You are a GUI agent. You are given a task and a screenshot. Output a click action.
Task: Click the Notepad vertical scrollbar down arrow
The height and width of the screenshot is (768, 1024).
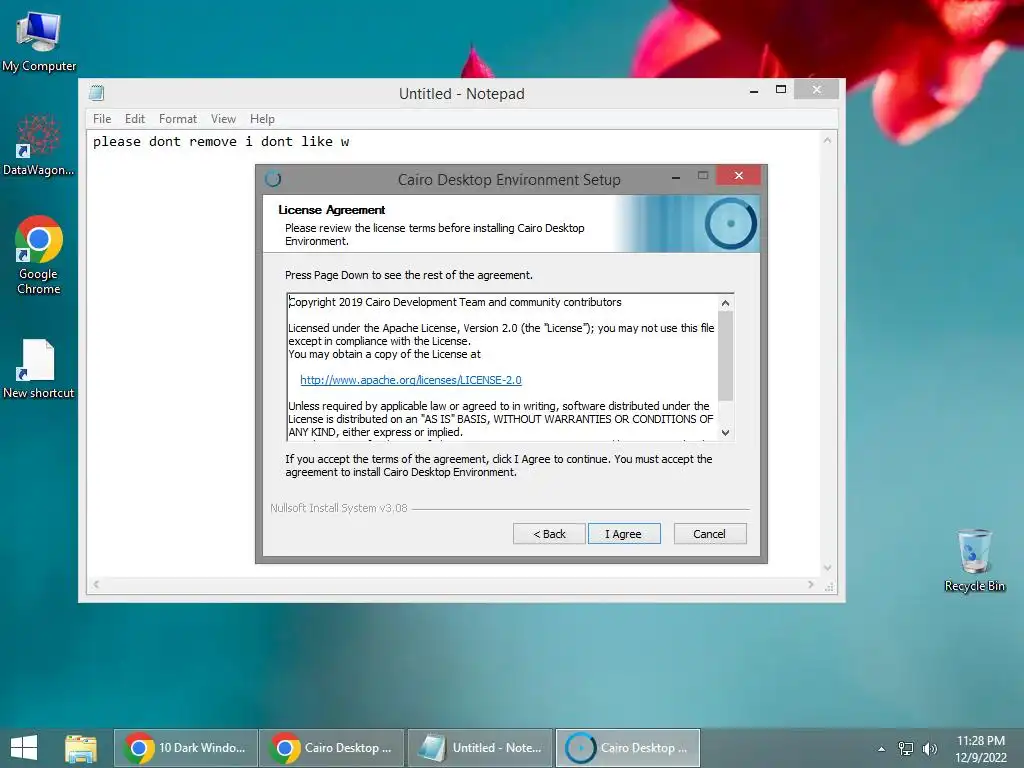point(827,568)
